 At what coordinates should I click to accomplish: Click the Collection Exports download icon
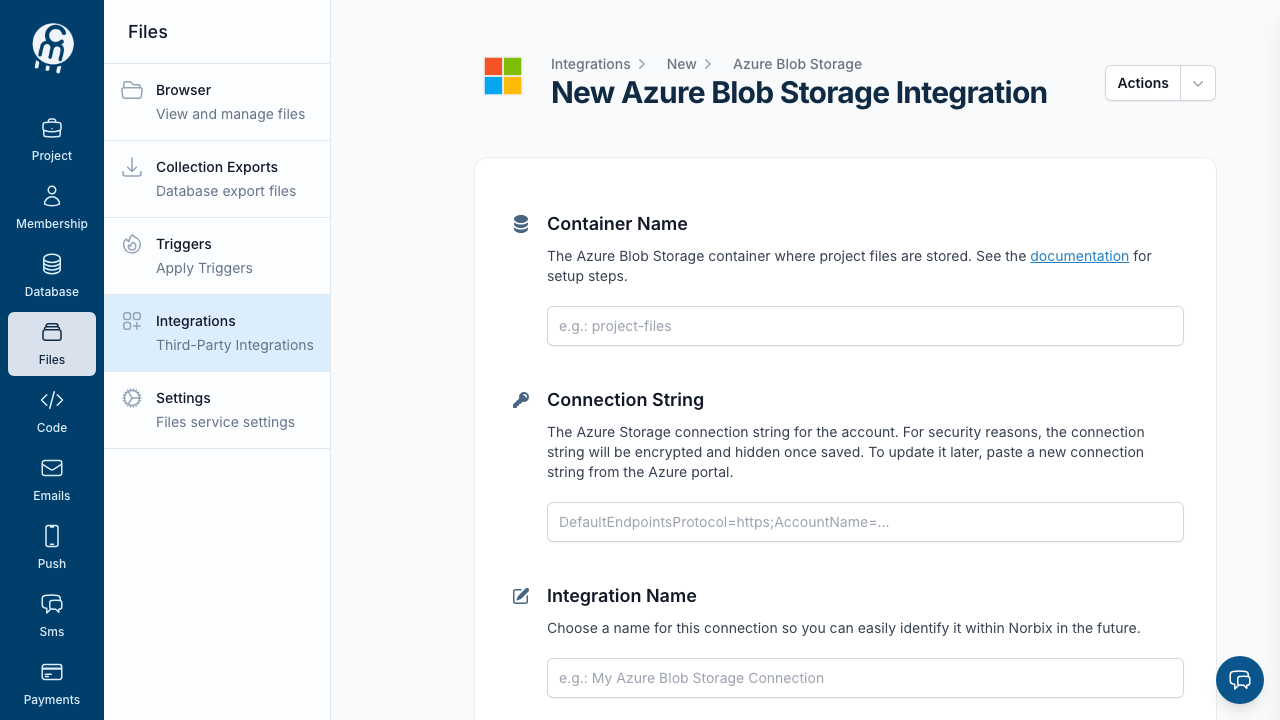click(x=132, y=167)
